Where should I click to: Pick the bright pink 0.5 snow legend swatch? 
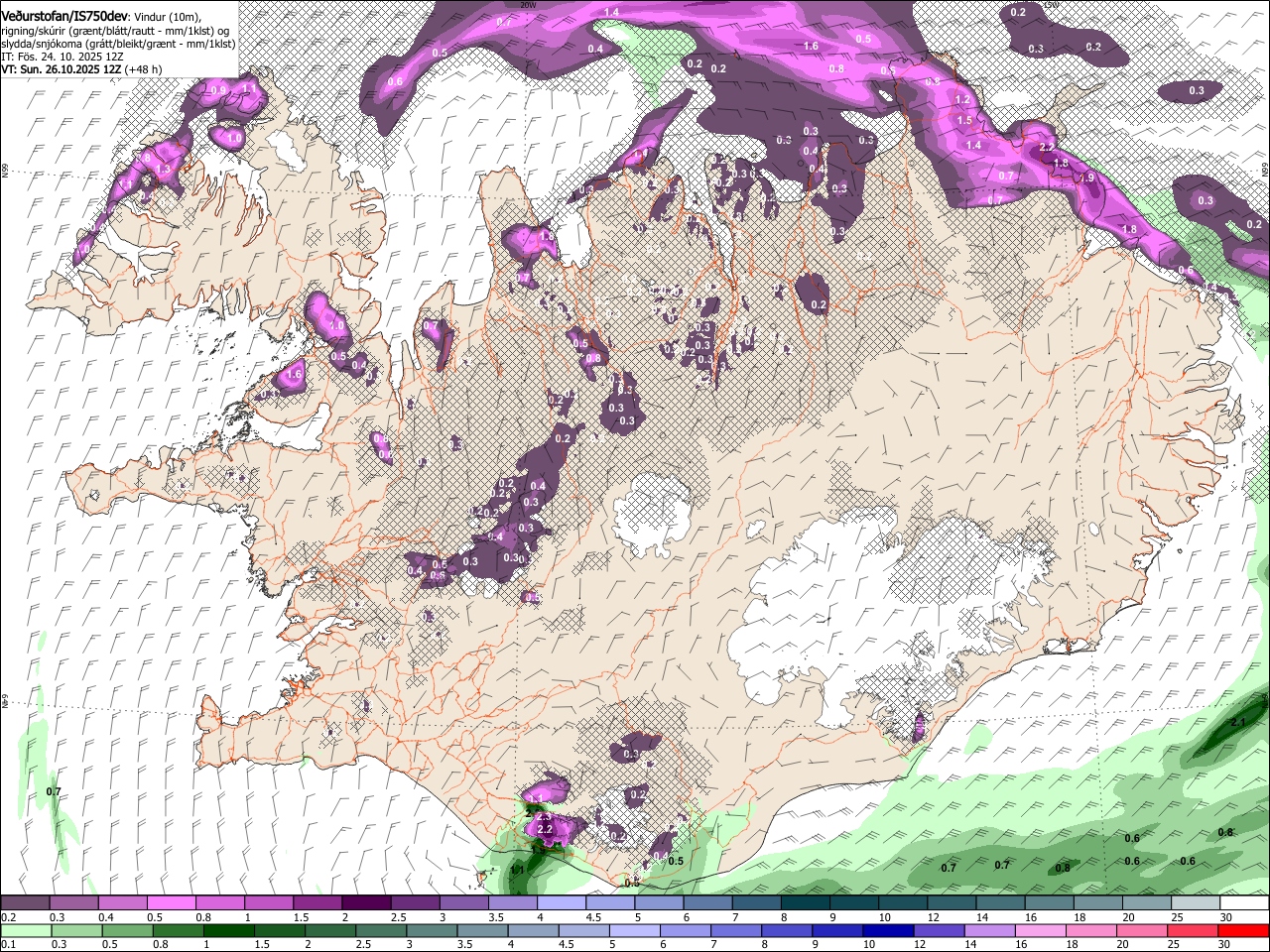click(x=172, y=903)
